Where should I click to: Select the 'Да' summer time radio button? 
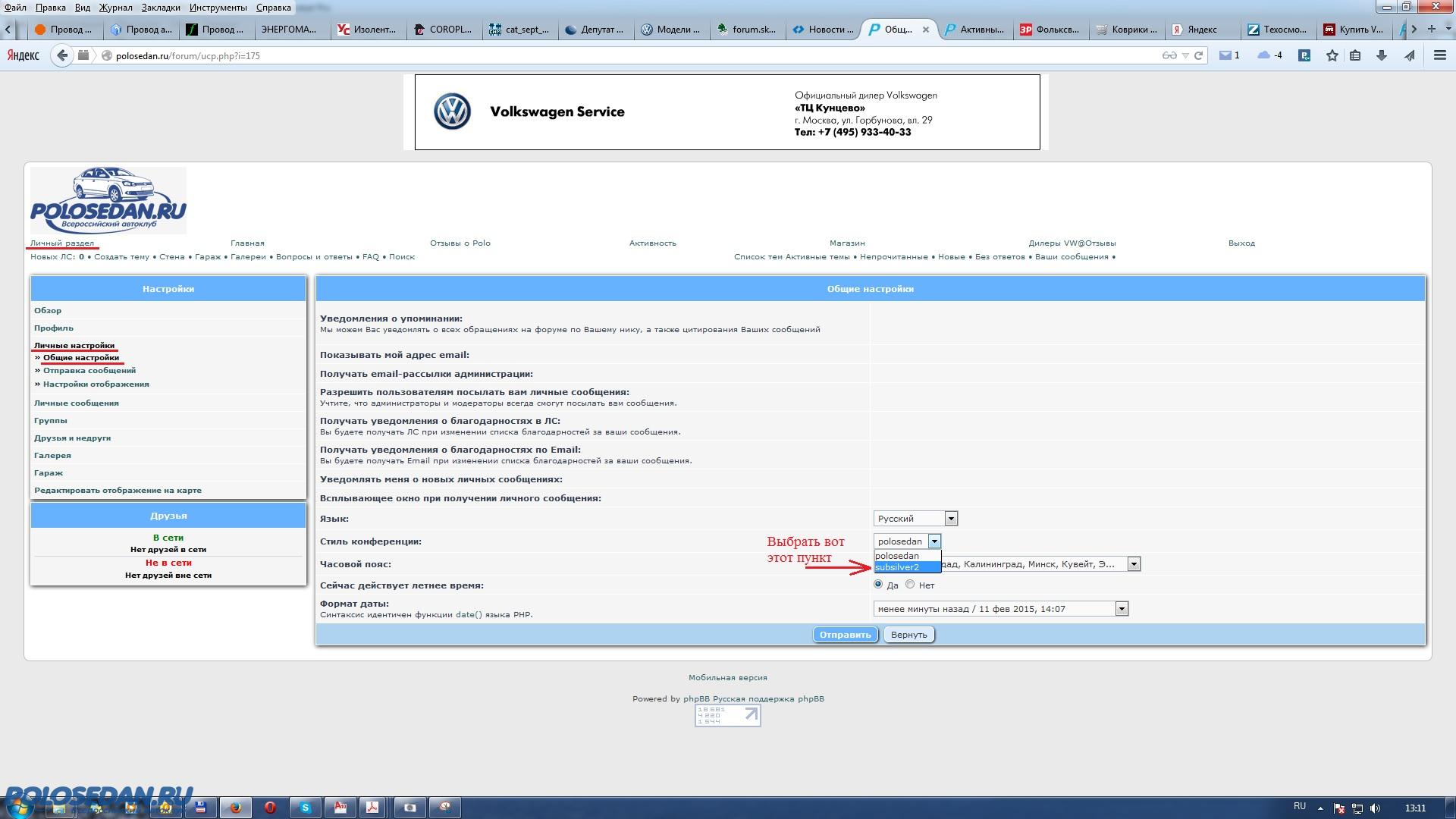(878, 585)
